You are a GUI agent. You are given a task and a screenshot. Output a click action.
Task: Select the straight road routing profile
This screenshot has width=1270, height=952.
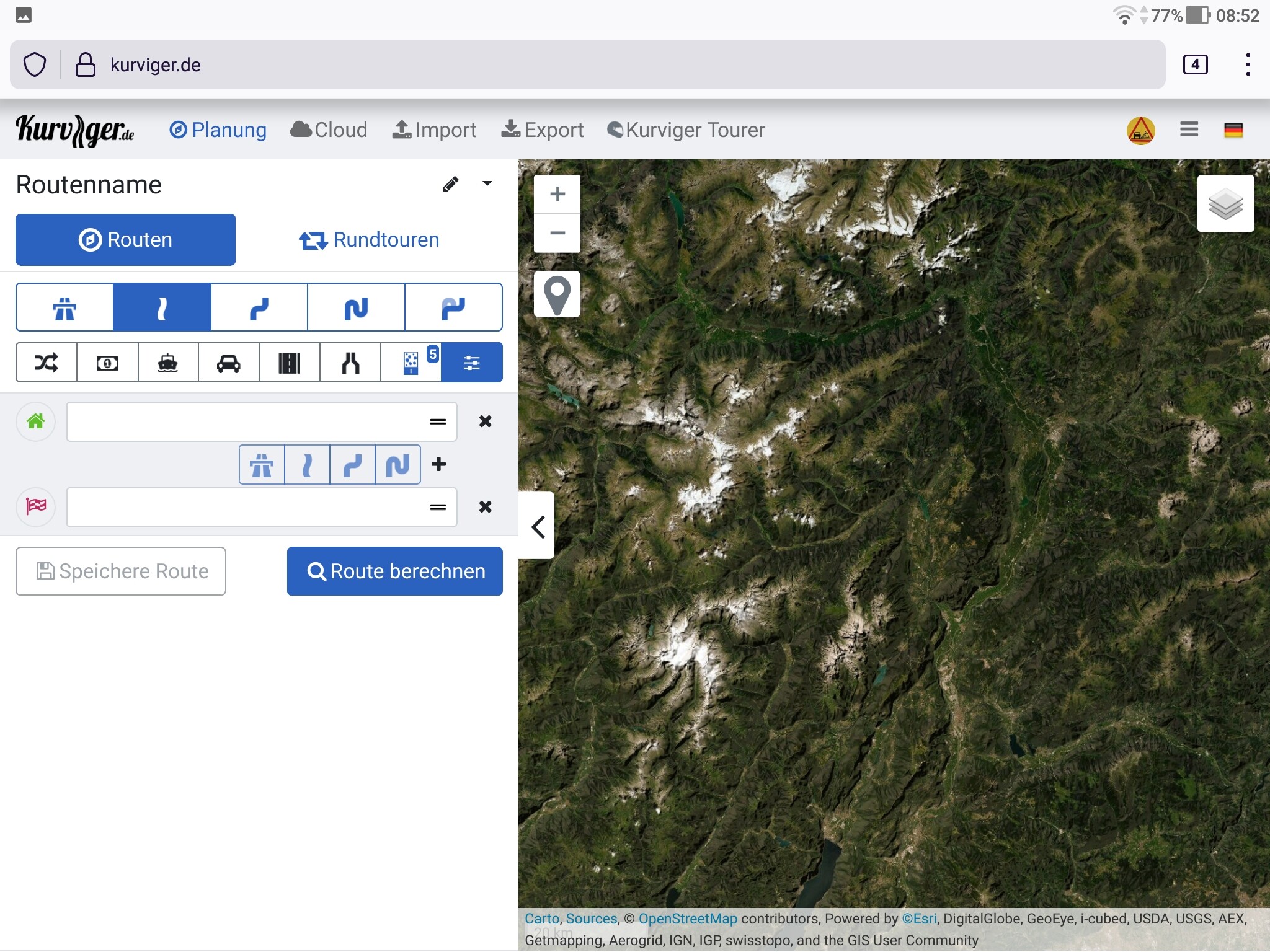pos(162,307)
